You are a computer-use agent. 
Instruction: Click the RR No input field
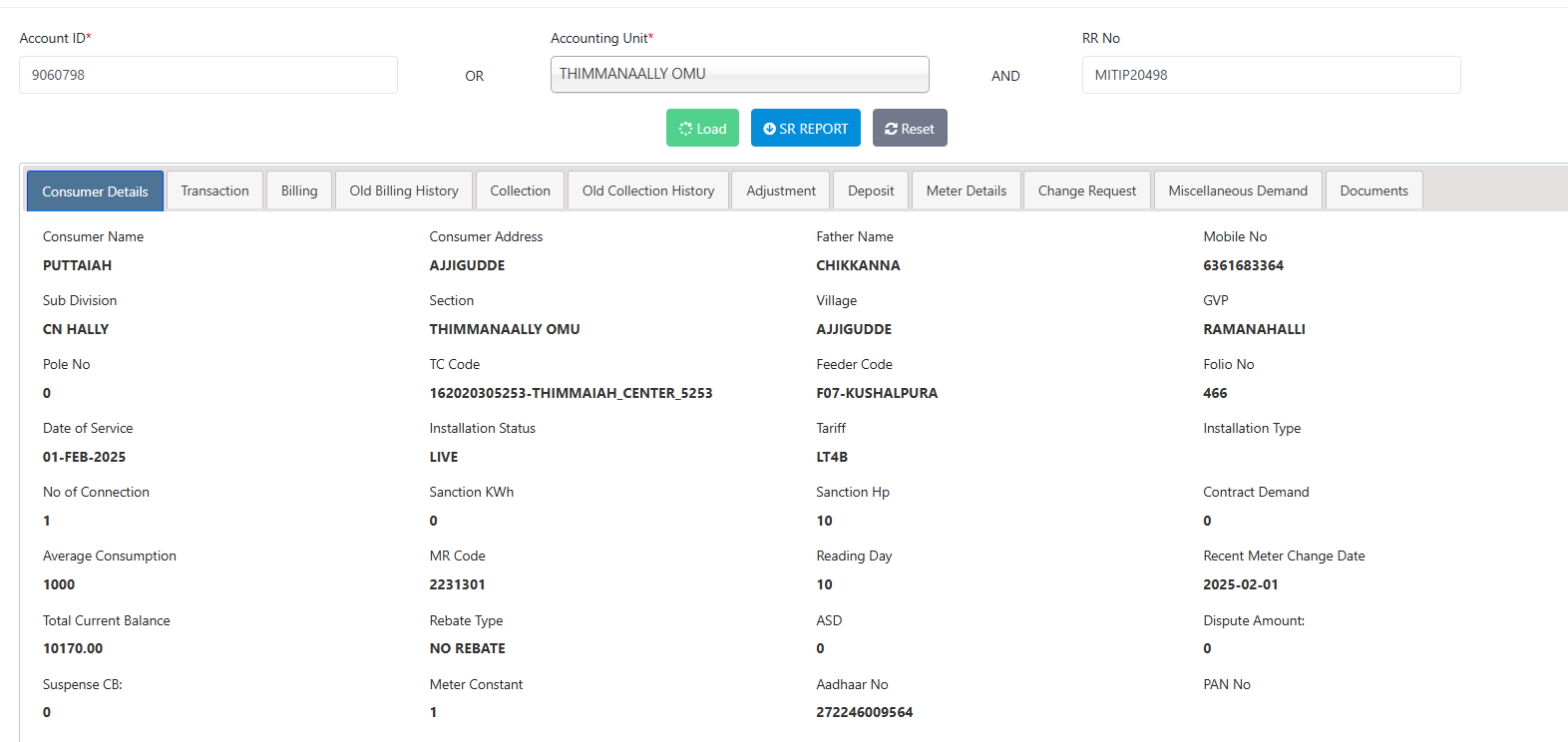1270,75
